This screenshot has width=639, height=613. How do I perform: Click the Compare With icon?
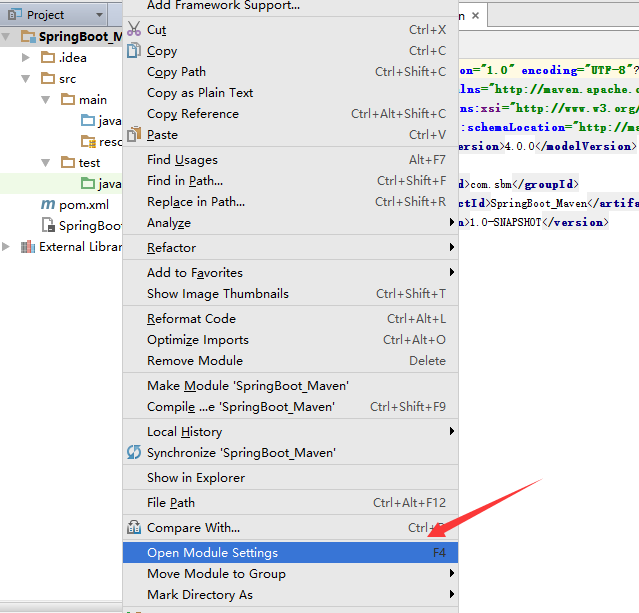[x=134, y=527]
